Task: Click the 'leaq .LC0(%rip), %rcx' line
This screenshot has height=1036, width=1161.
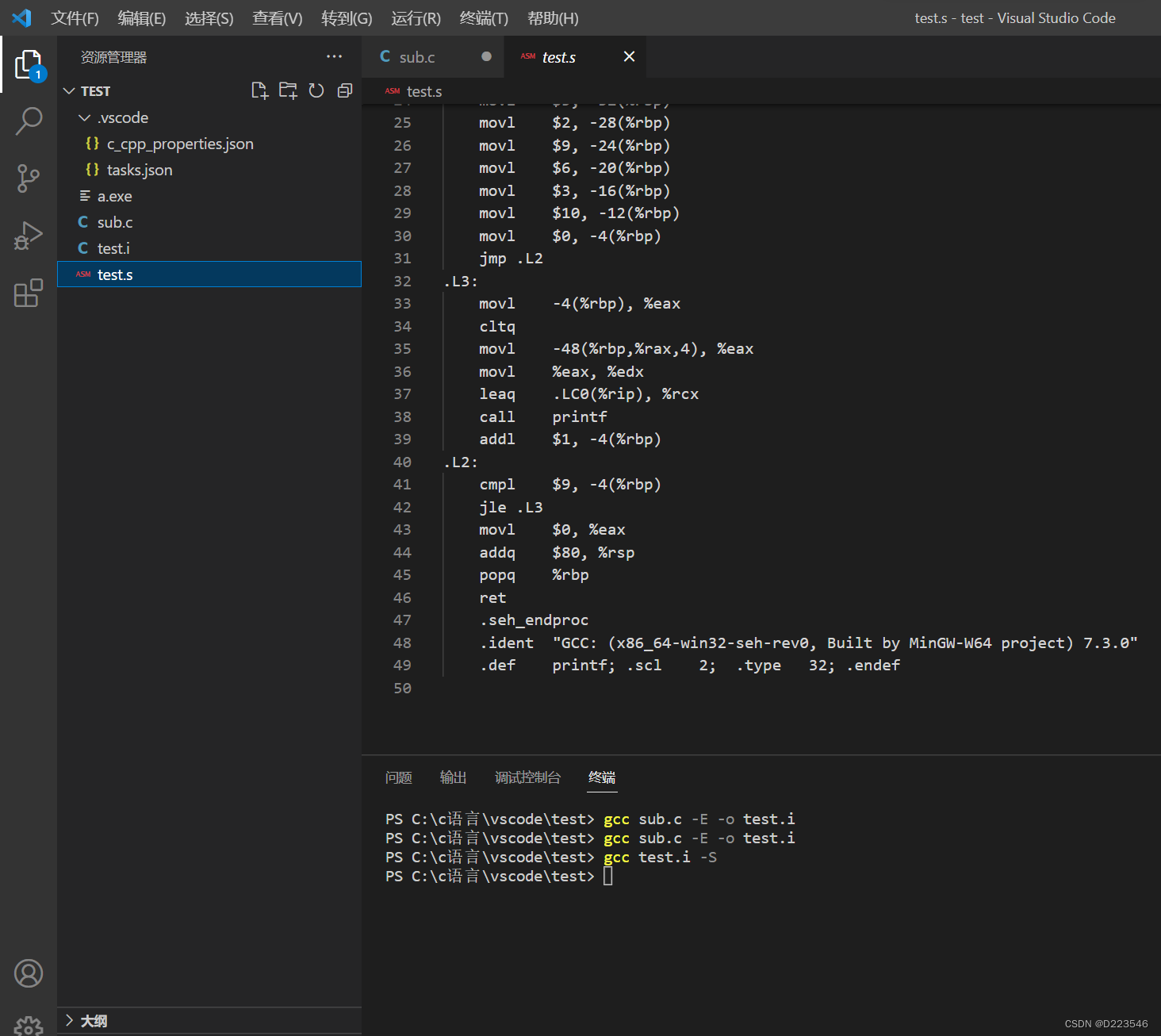Action: (x=589, y=393)
